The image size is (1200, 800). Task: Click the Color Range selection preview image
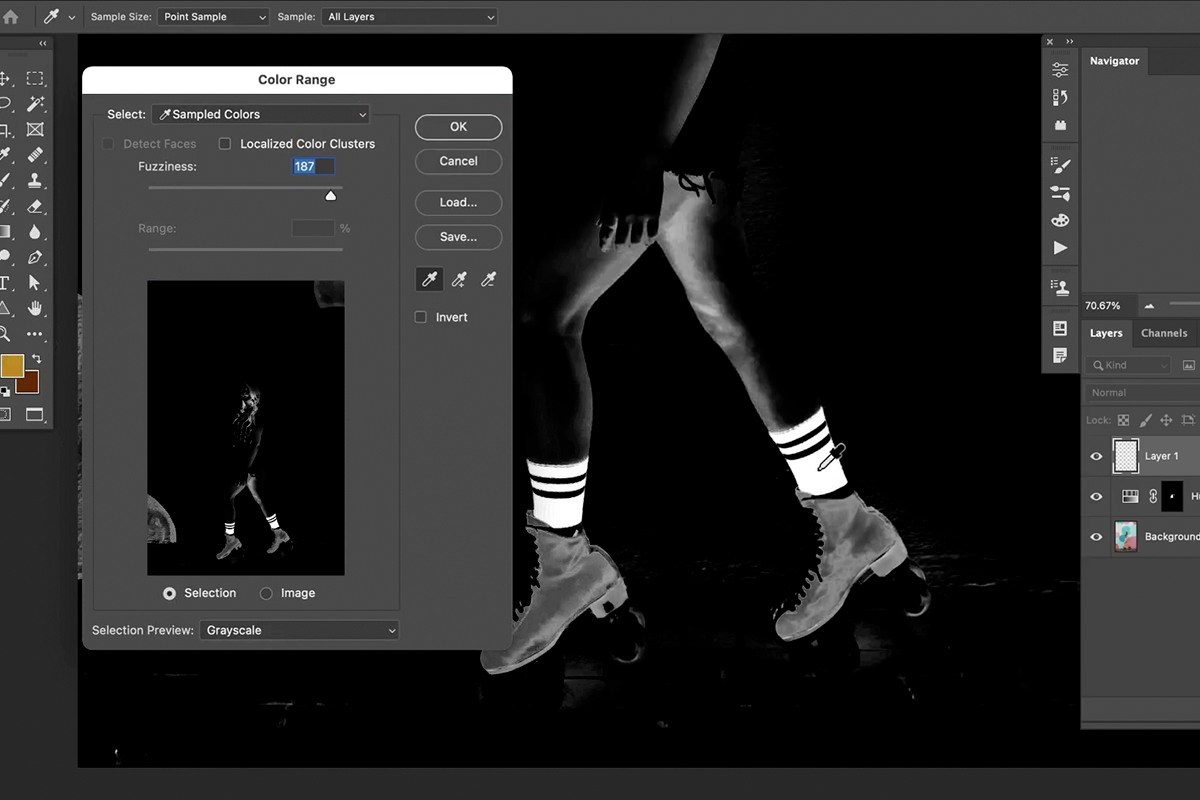246,427
